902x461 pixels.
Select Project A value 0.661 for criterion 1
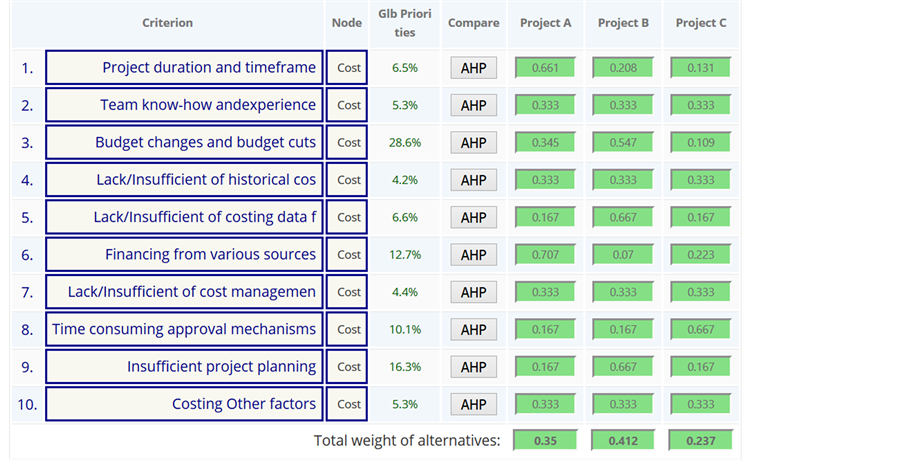pos(545,68)
